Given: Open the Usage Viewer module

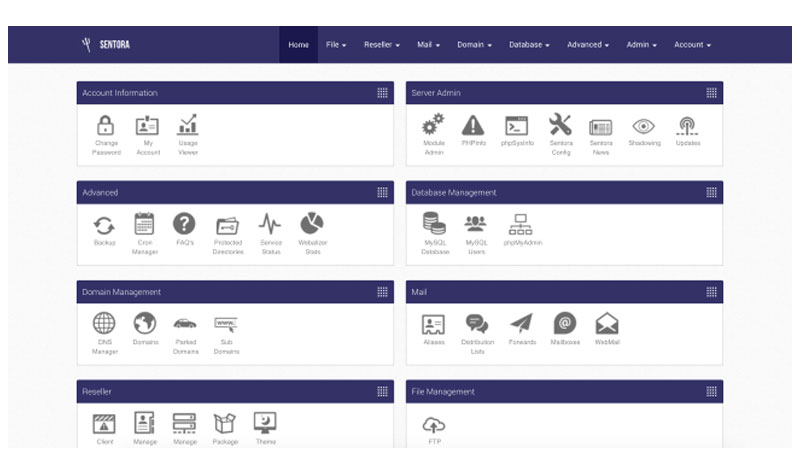Looking at the screenshot, I should pos(188,125).
